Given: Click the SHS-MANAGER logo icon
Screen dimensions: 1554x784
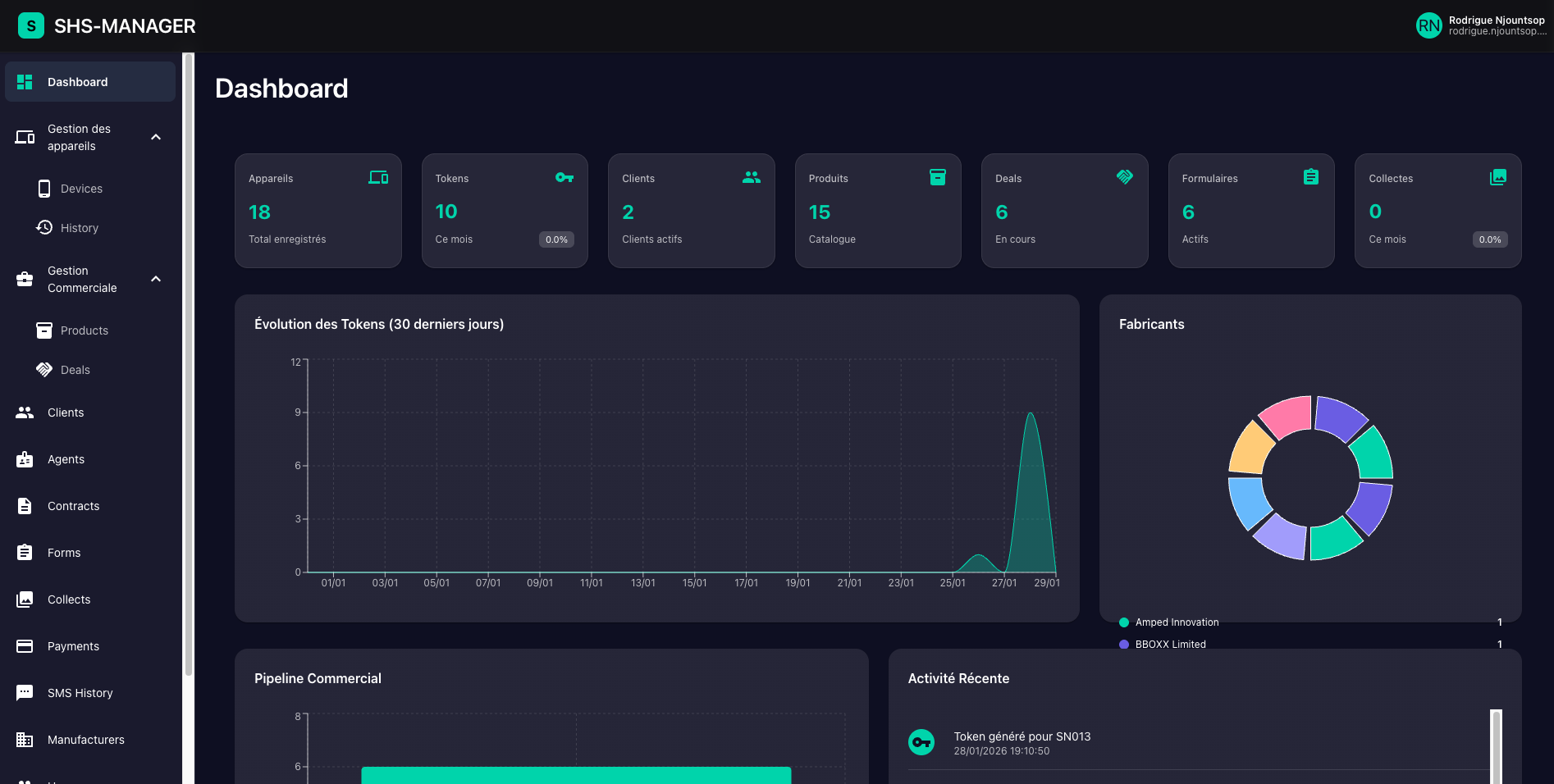Looking at the screenshot, I should pos(31,25).
